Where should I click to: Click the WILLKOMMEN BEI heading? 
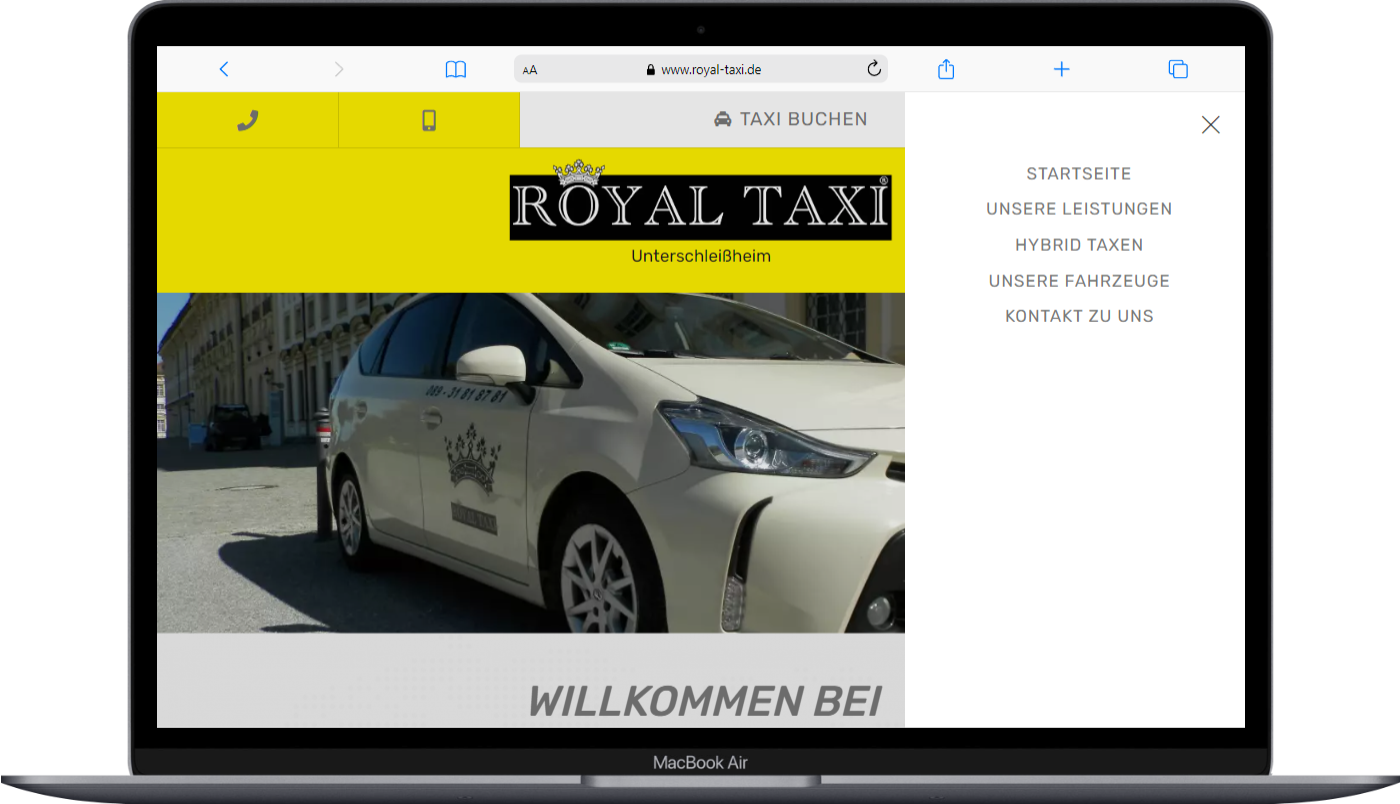coord(705,702)
